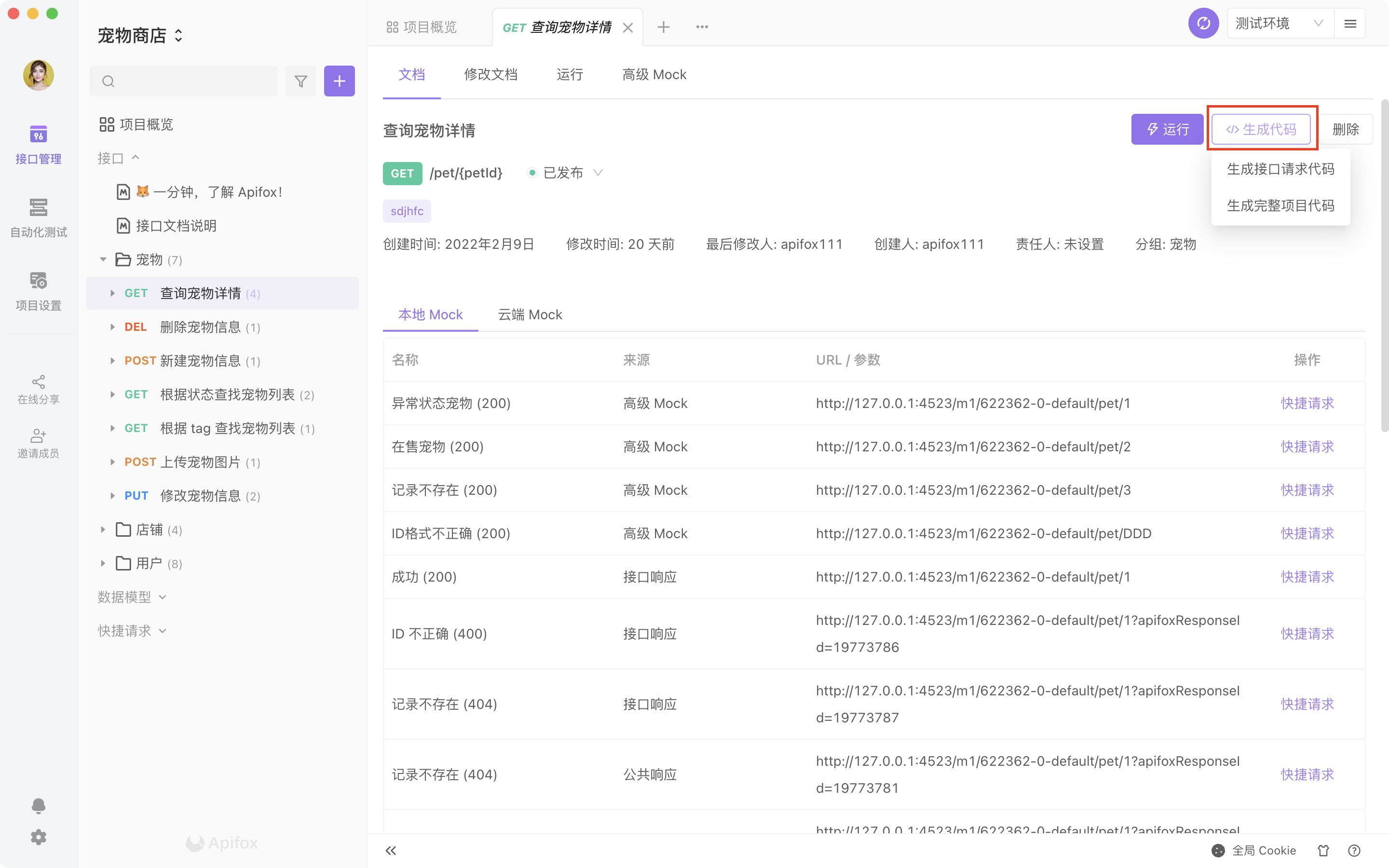Click the purple add new button
The width and height of the screenshot is (1389, 868).
[x=339, y=81]
